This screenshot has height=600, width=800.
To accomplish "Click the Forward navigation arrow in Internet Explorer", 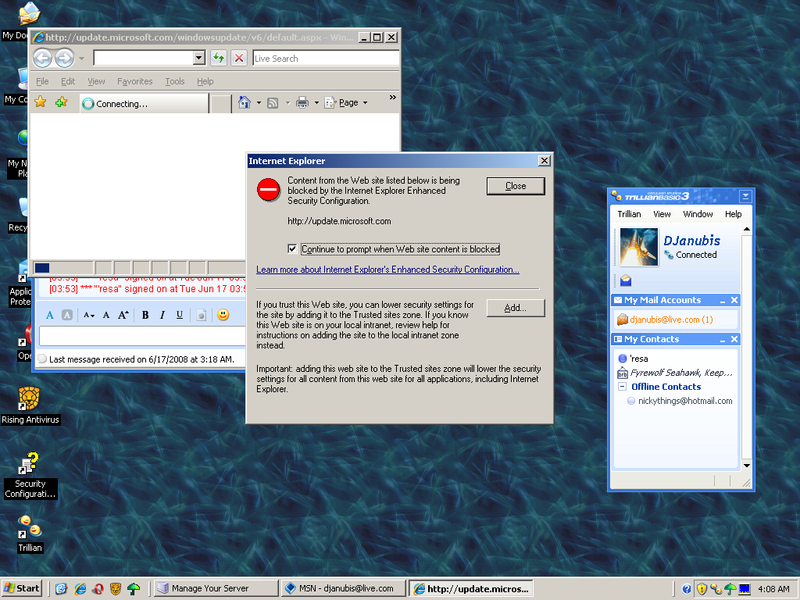I will (64, 58).
